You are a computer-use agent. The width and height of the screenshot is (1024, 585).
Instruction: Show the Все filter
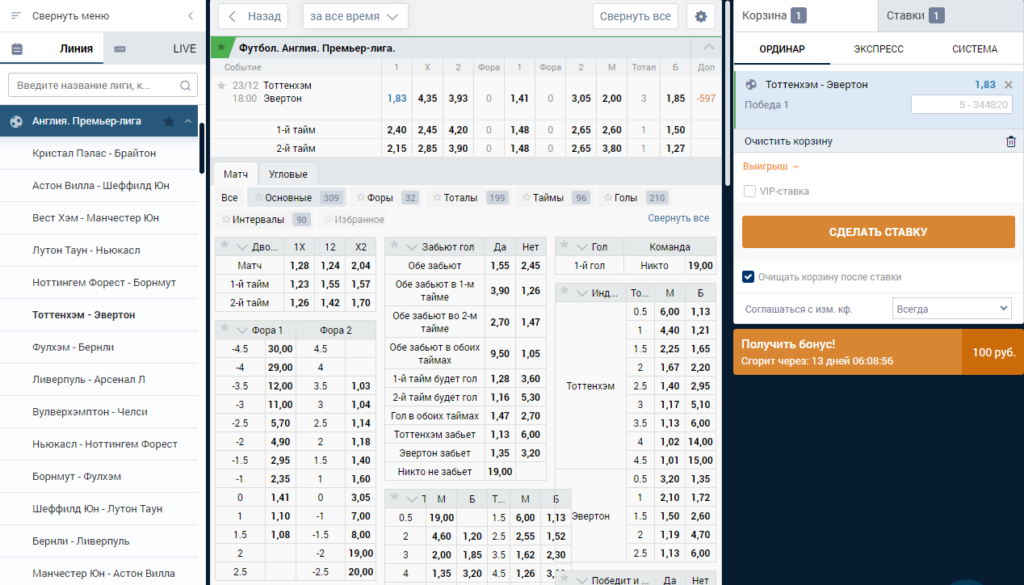click(x=229, y=198)
